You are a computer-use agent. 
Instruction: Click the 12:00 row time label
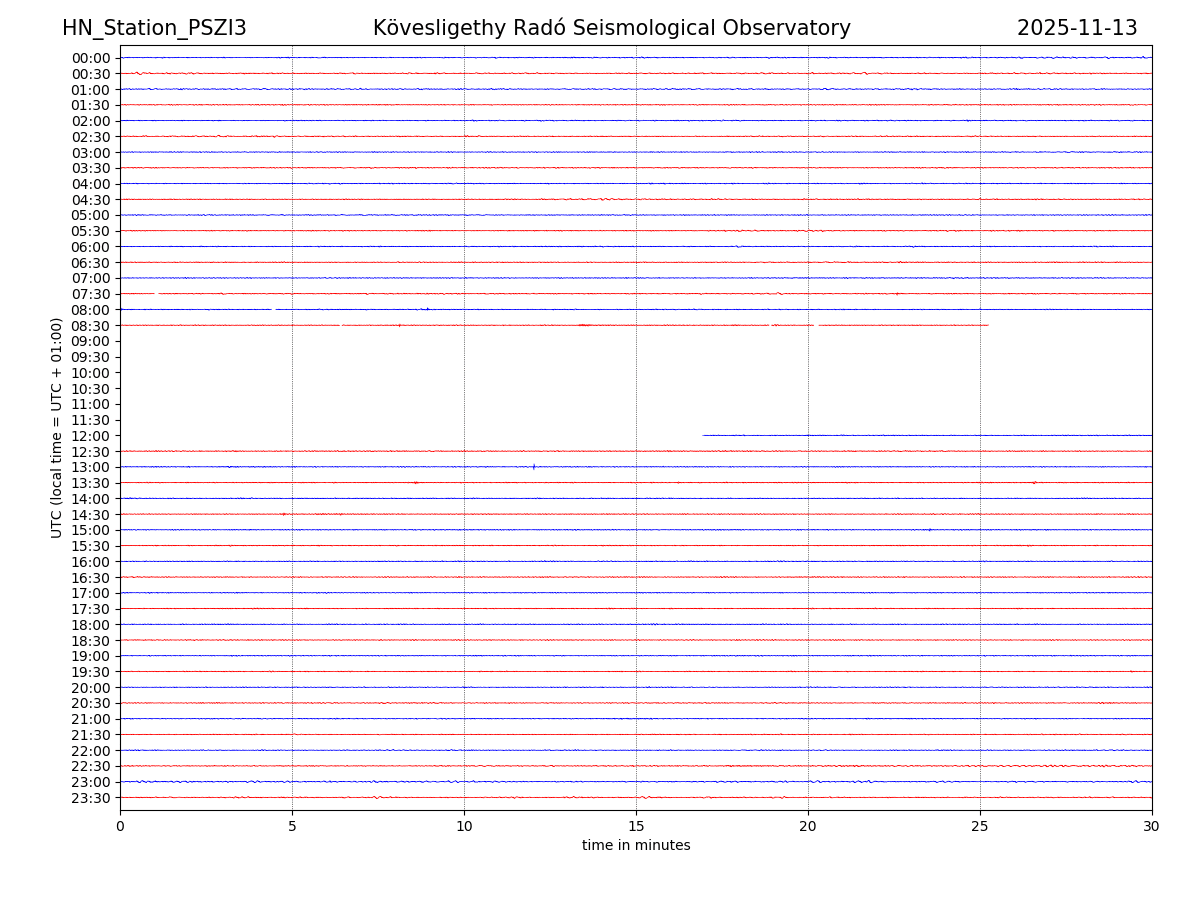(x=90, y=436)
